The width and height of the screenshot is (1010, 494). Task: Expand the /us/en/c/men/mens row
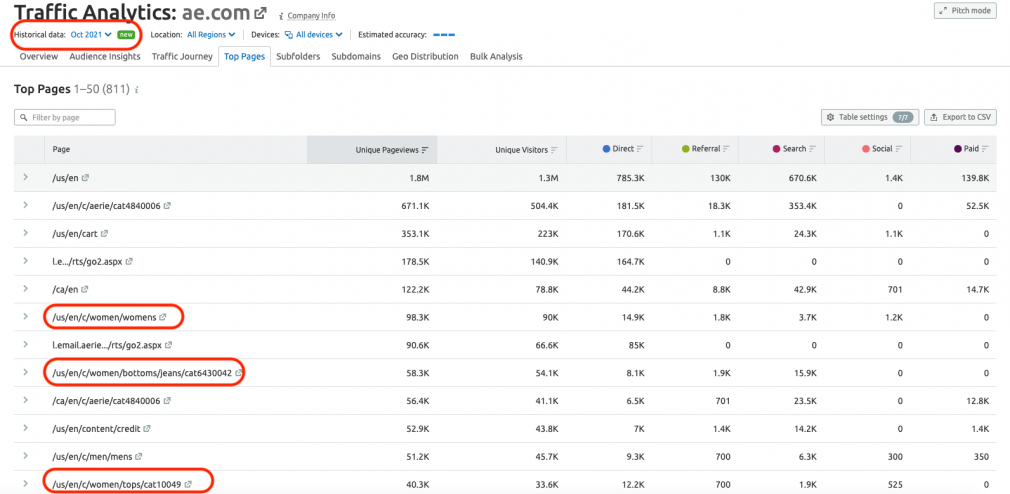(x=26, y=456)
